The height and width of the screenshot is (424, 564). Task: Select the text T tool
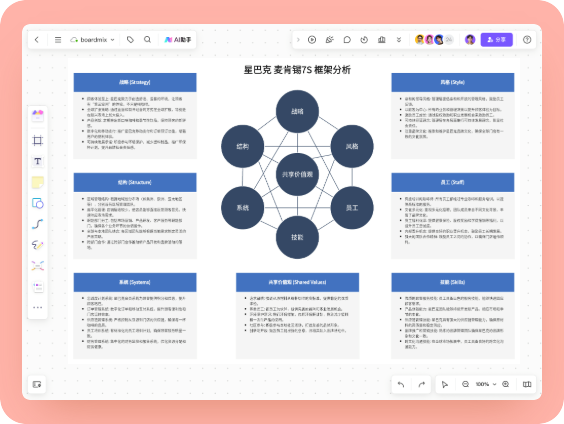(38, 161)
